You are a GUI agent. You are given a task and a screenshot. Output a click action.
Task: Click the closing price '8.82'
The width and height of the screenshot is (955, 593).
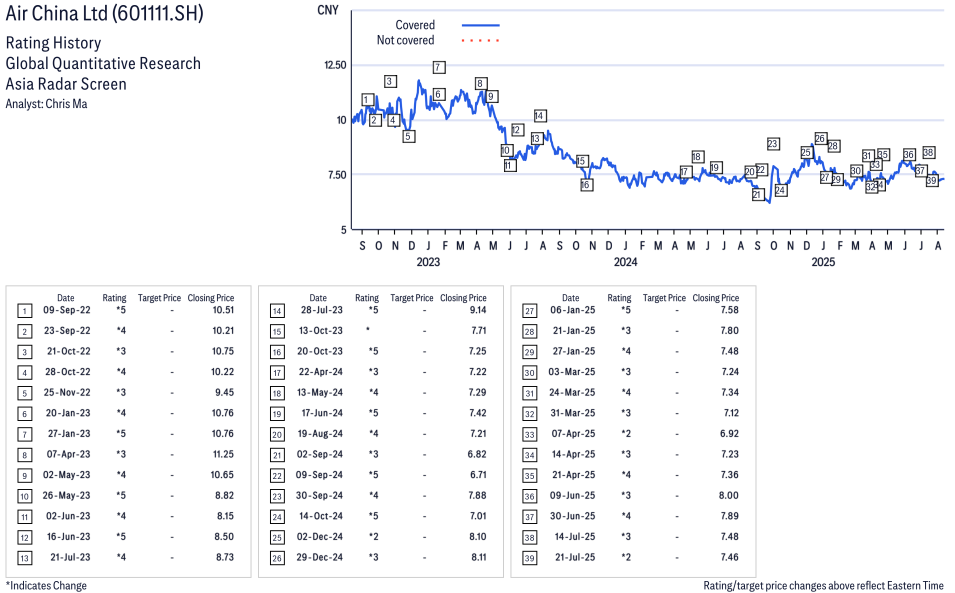coord(224,496)
